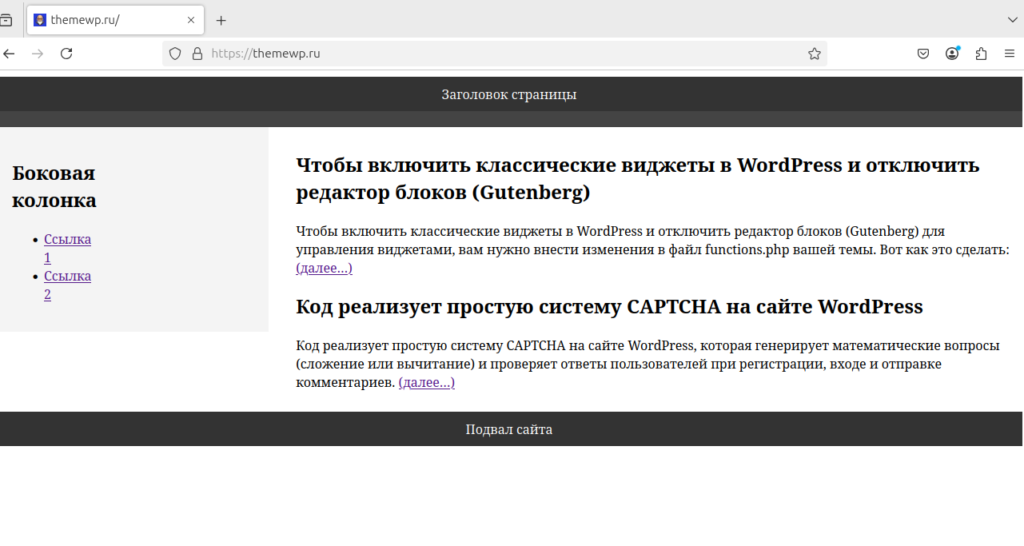Click the Боковая колонка sidebar heading

pos(54,186)
